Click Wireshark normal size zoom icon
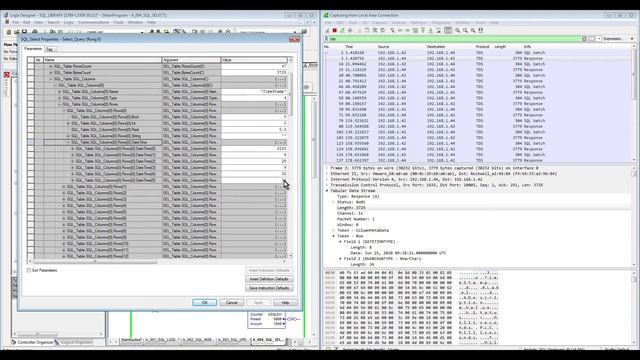Viewport: 640px width, 360px height. 473,31
